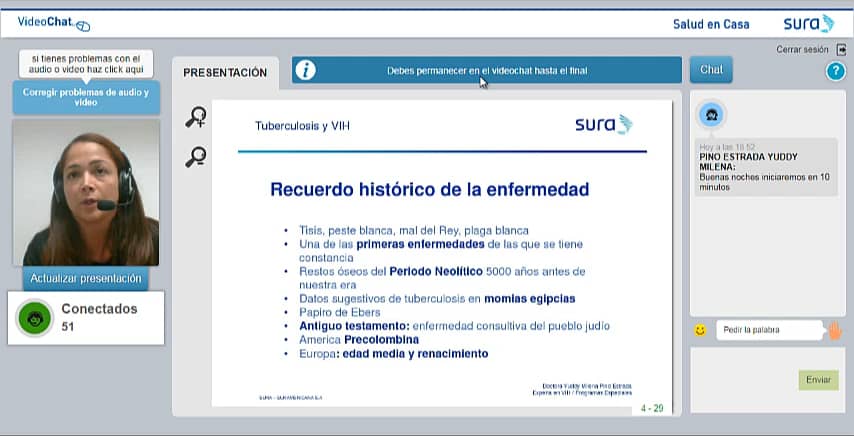Click Corregir problemas de audio y video
Screen dimensions: 854x436
click(86, 97)
